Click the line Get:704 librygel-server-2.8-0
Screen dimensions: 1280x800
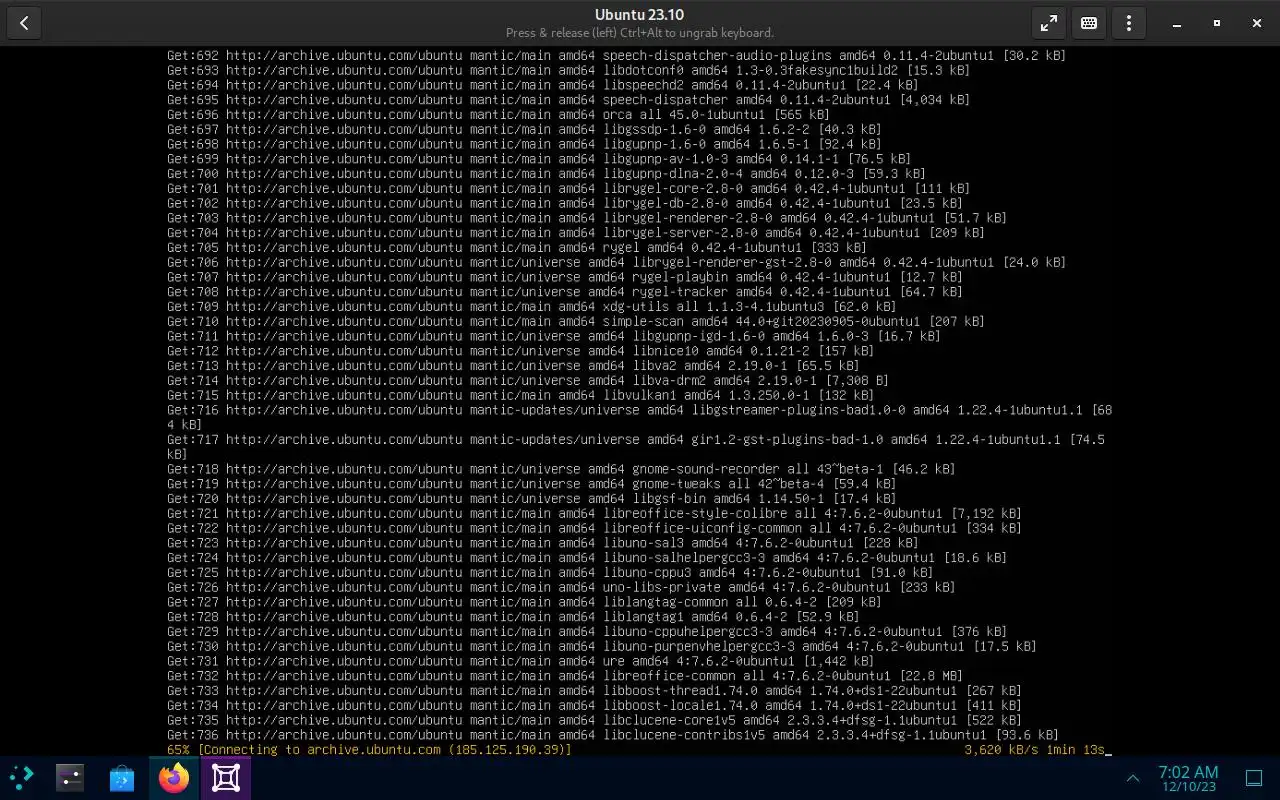(576, 233)
